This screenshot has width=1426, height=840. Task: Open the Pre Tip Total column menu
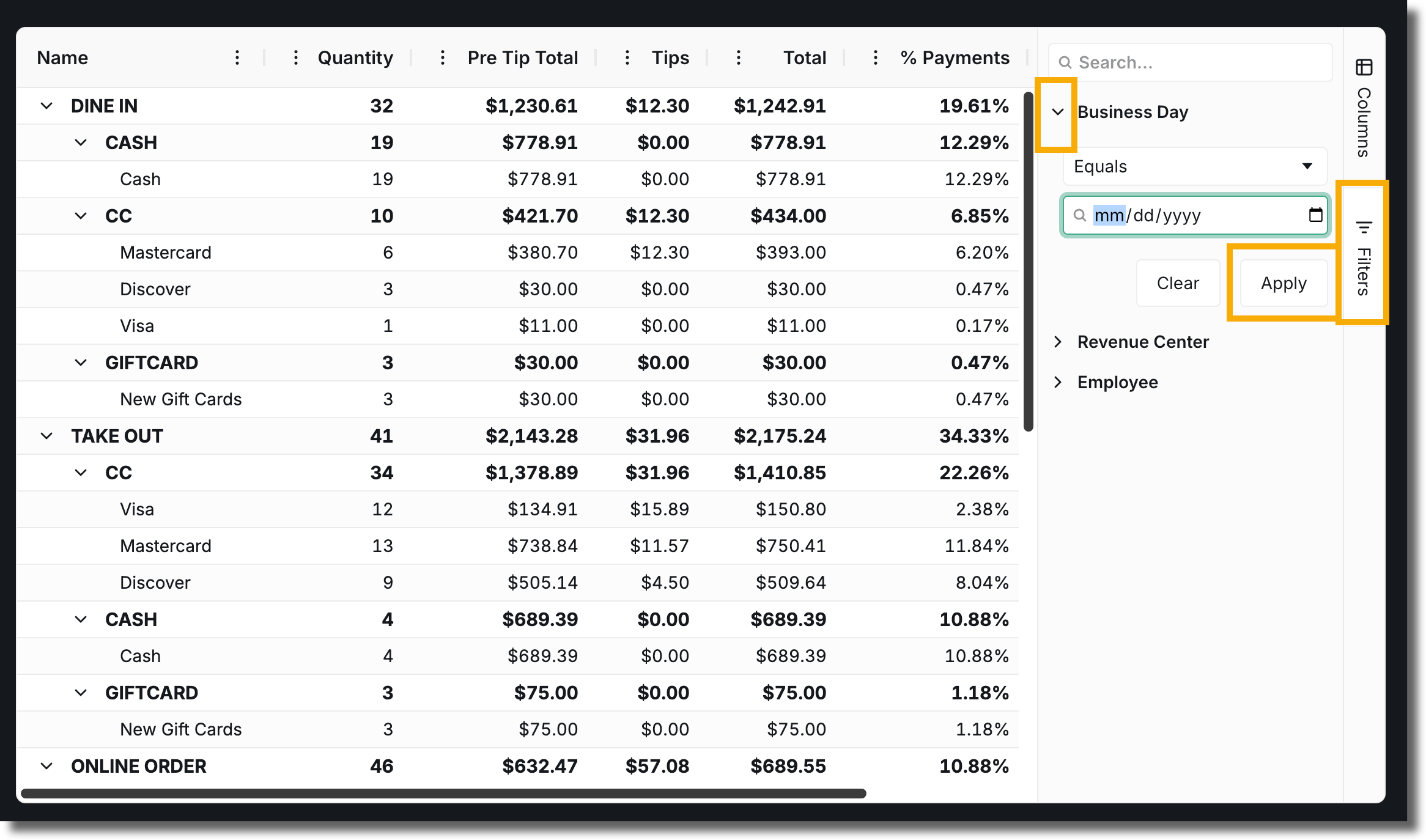point(443,58)
